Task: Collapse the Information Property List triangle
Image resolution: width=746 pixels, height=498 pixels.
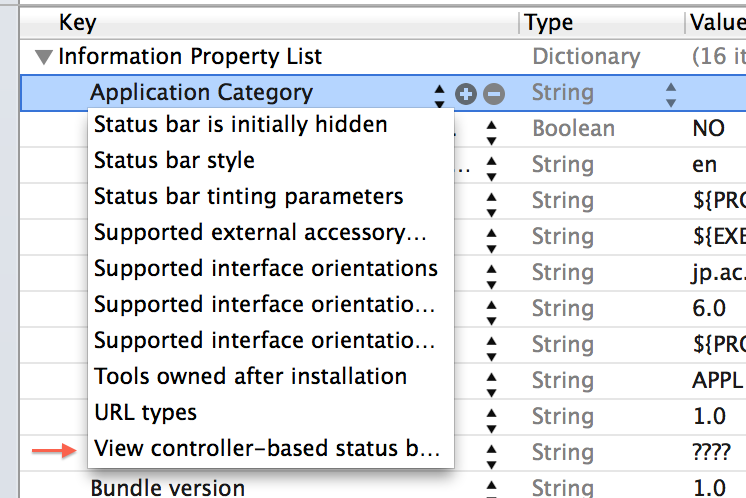Action: pos(44,57)
